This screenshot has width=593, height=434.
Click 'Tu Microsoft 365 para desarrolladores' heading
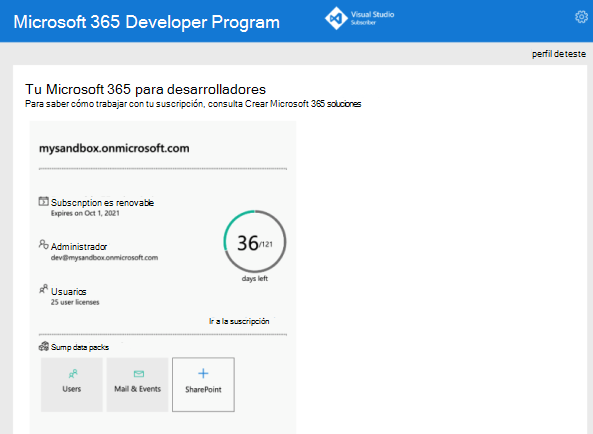point(146,89)
